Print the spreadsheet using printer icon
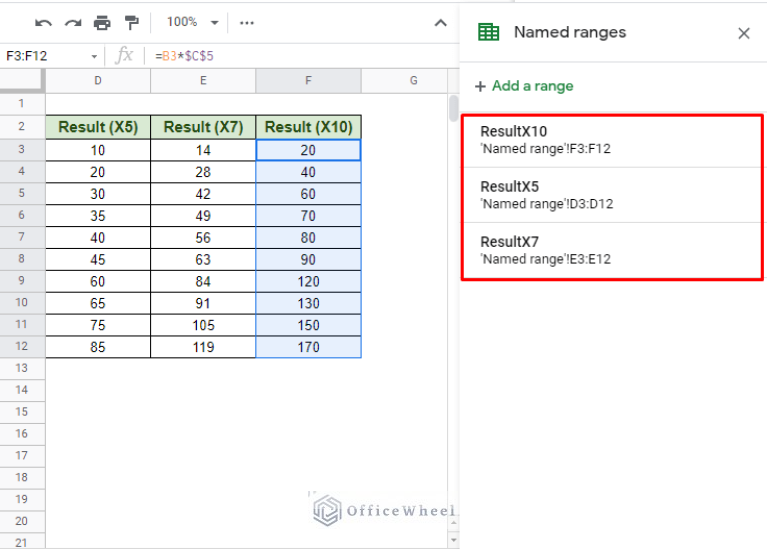Image resolution: width=767 pixels, height=549 pixels. (x=102, y=22)
